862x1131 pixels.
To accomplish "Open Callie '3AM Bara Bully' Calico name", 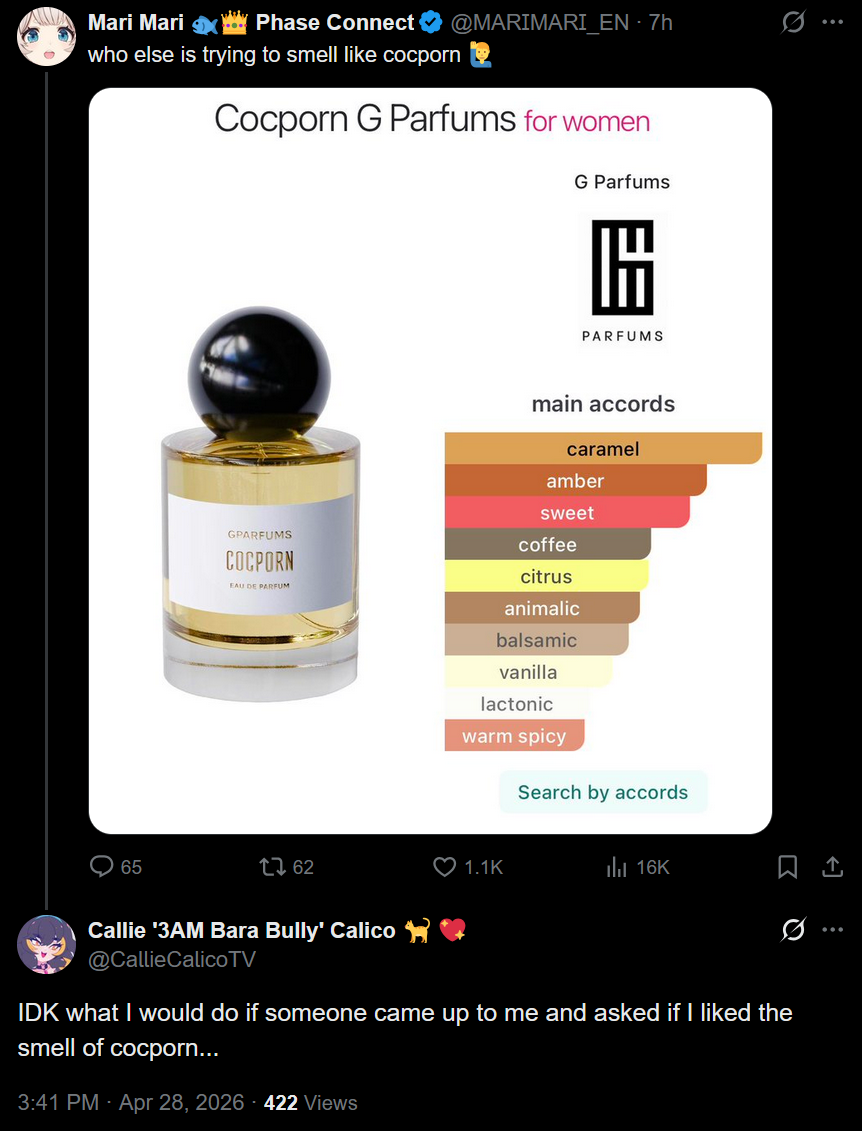I will (x=277, y=930).
